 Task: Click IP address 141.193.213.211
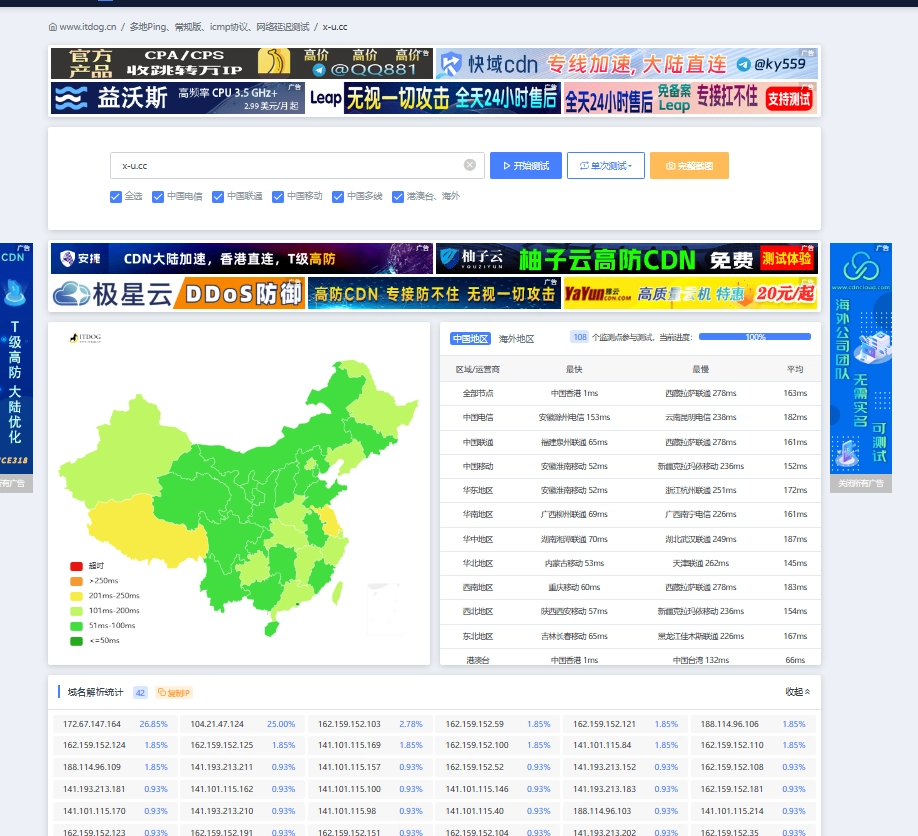221,767
